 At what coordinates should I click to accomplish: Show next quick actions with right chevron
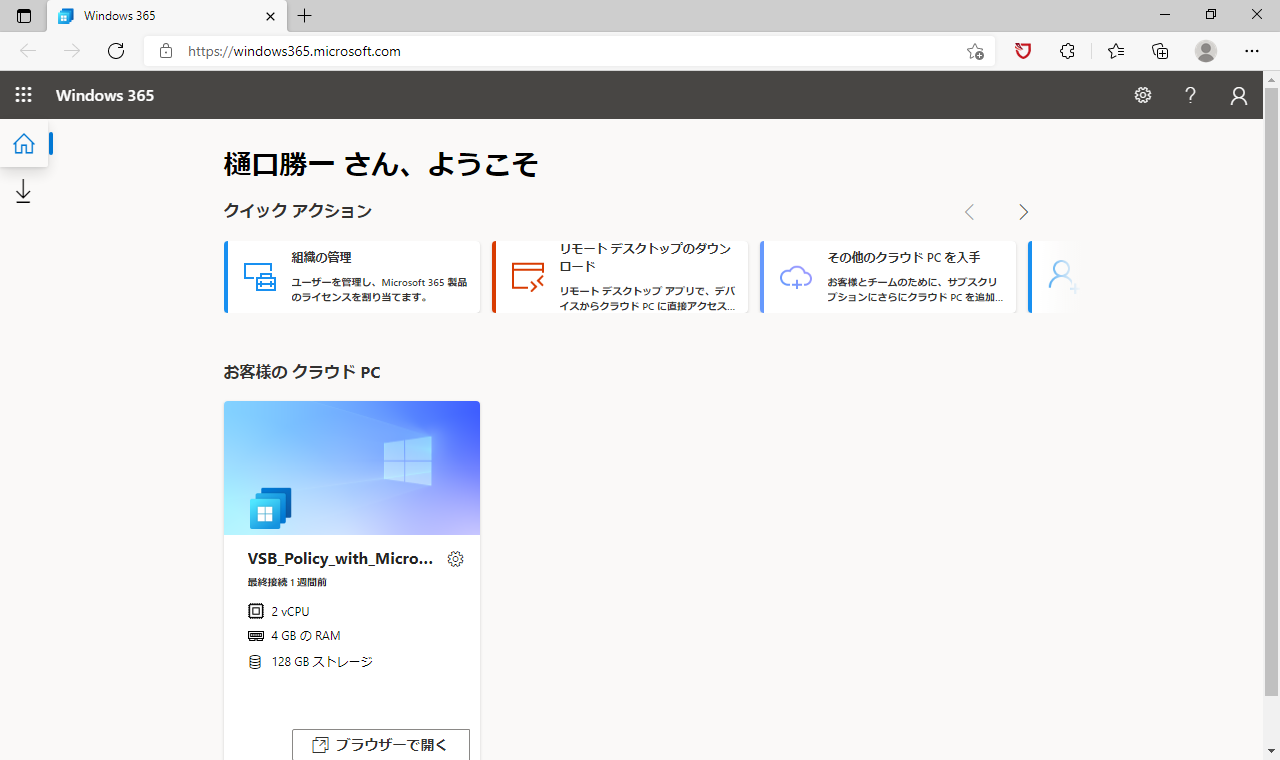(x=1023, y=212)
